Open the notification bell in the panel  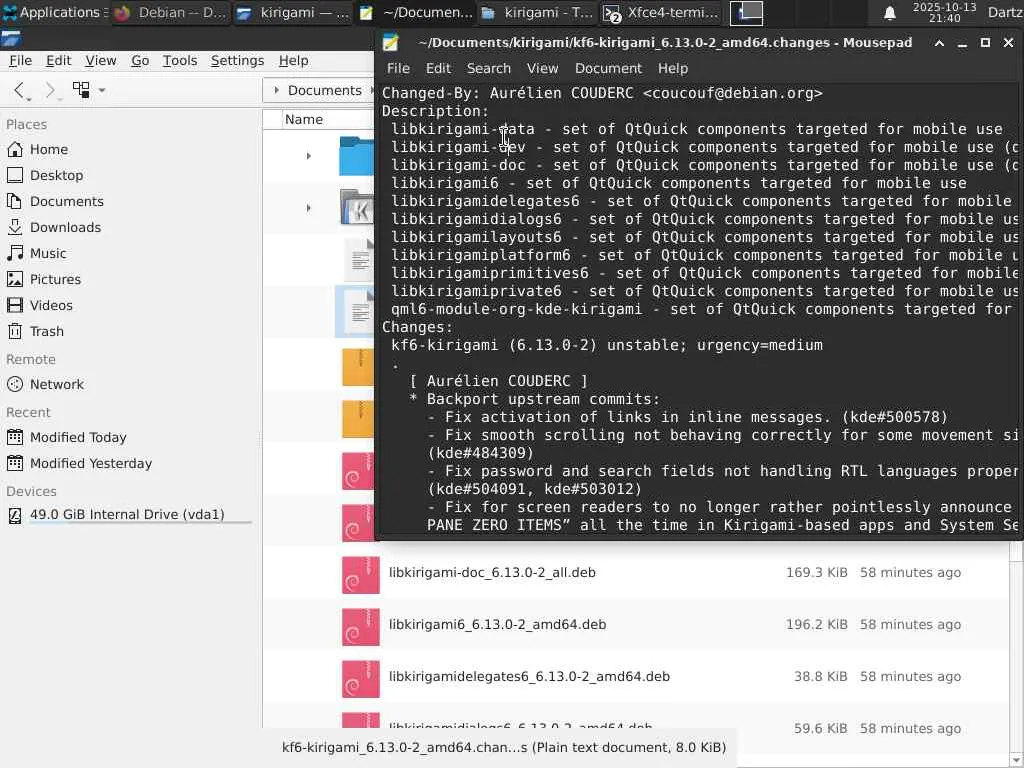(x=889, y=13)
